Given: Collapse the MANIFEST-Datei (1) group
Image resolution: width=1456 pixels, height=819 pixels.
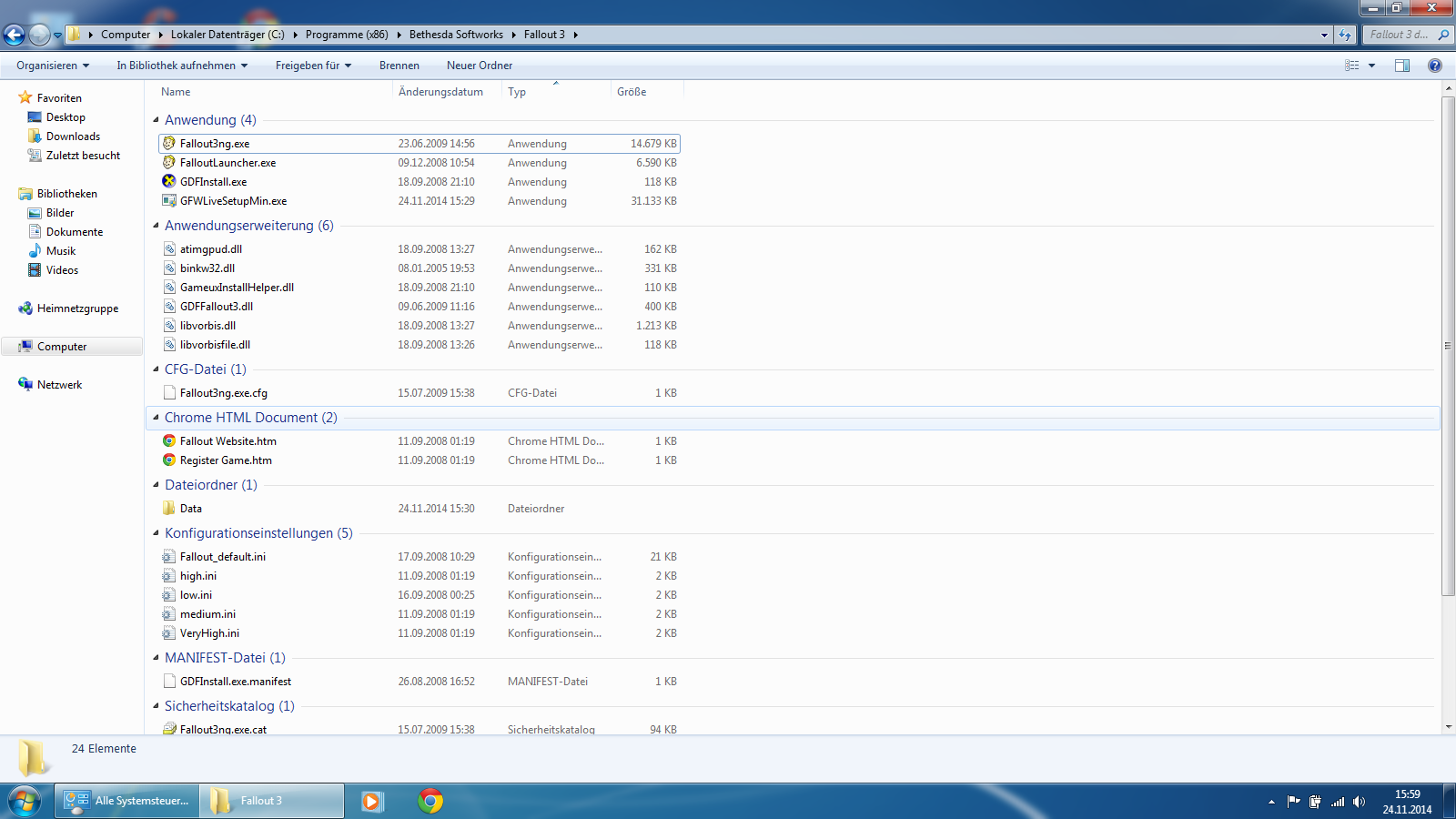Looking at the screenshot, I should tap(156, 657).
